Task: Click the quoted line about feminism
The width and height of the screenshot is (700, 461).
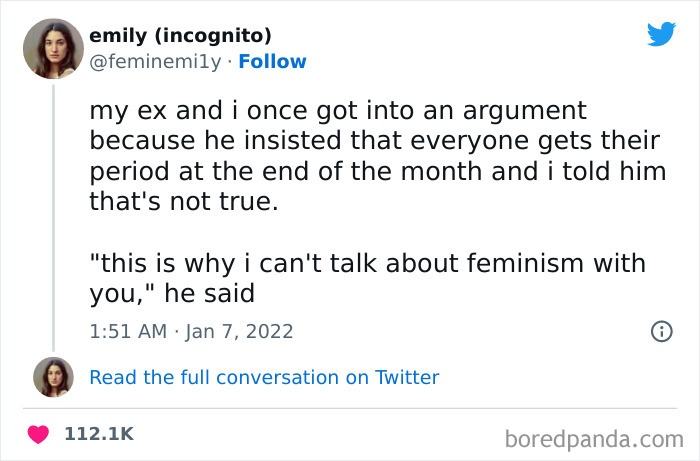Action: (x=368, y=264)
